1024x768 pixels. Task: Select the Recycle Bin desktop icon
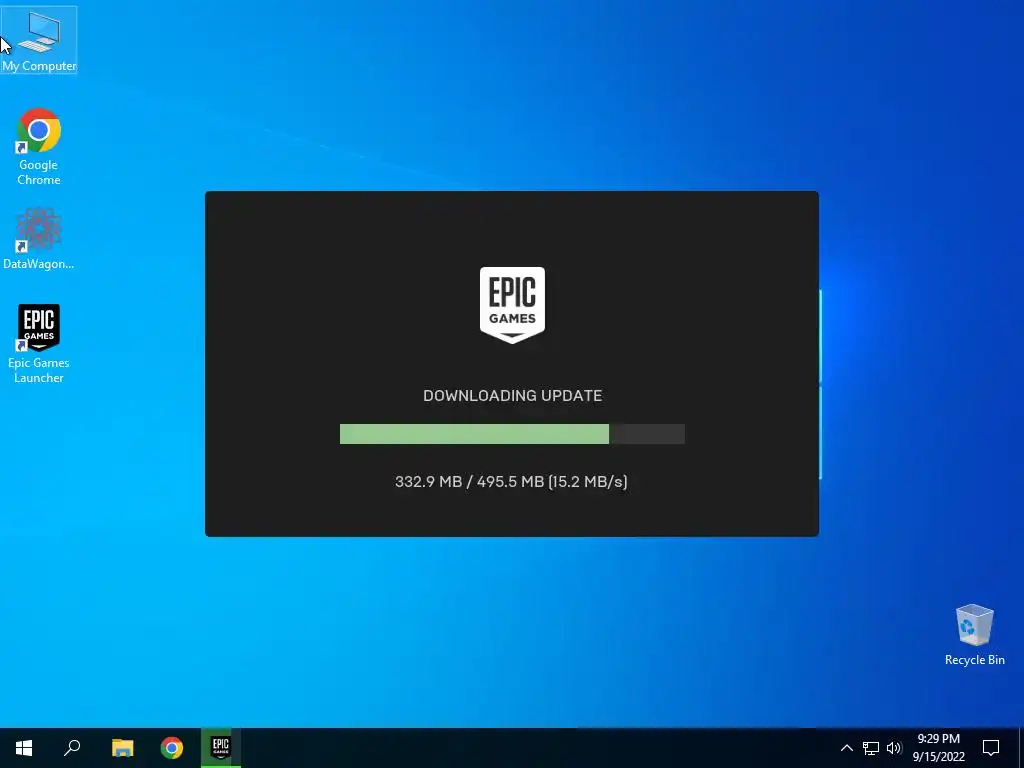click(x=974, y=635)
